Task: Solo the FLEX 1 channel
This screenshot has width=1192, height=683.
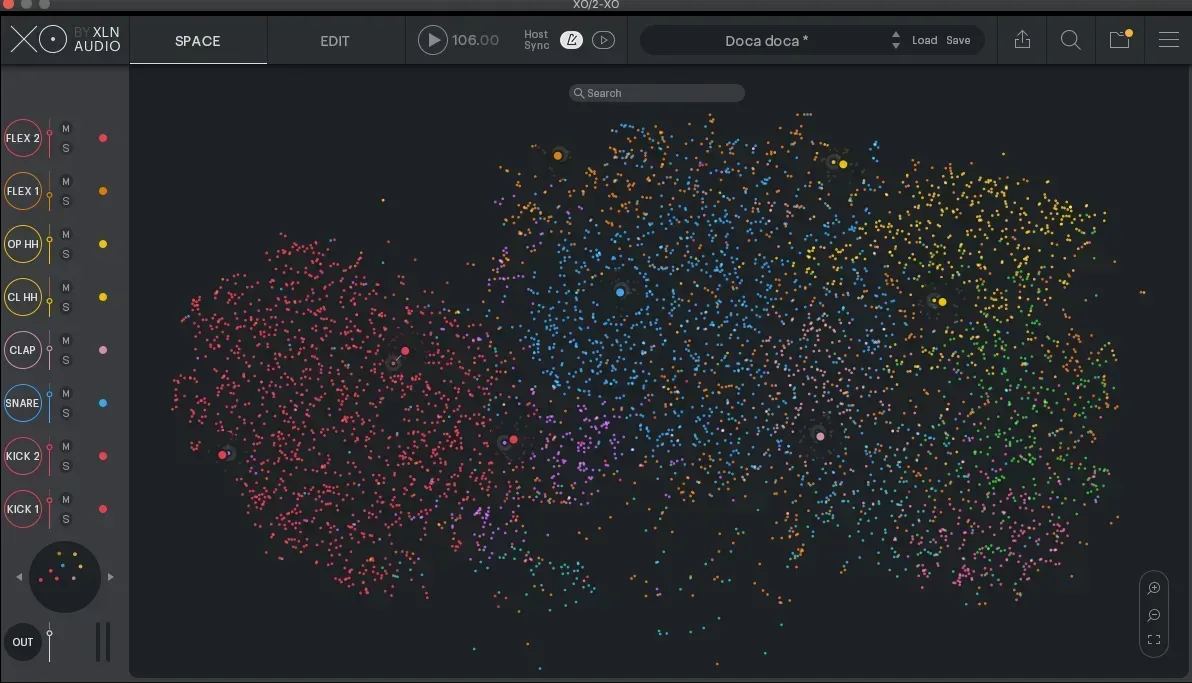Action: pyautogui.click(x=66, y=202)
